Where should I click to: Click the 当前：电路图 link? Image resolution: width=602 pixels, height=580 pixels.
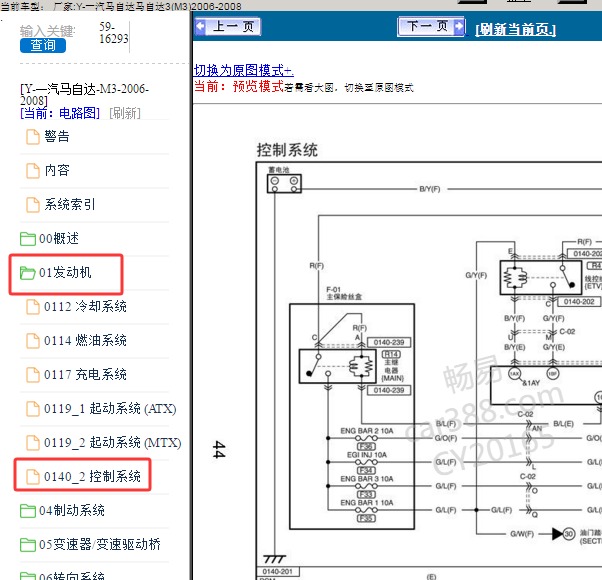click(60, 113)
